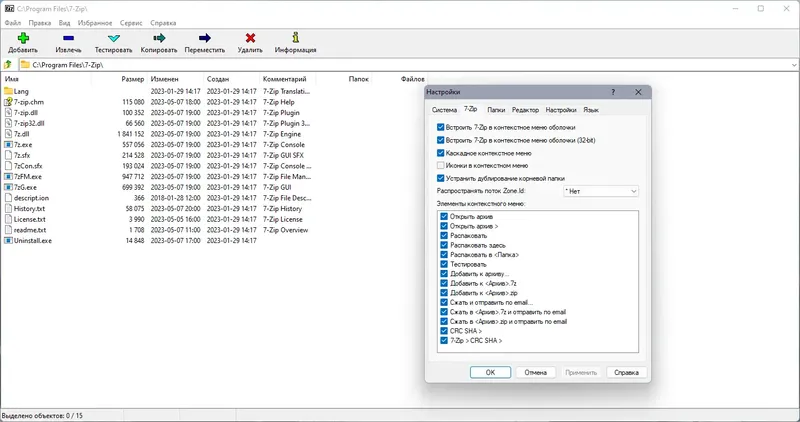Image resolution: width=800 pixels, height=422 pixels.
Task: Click the 7z.dll file icon
Action: click(x=8, y=134)
